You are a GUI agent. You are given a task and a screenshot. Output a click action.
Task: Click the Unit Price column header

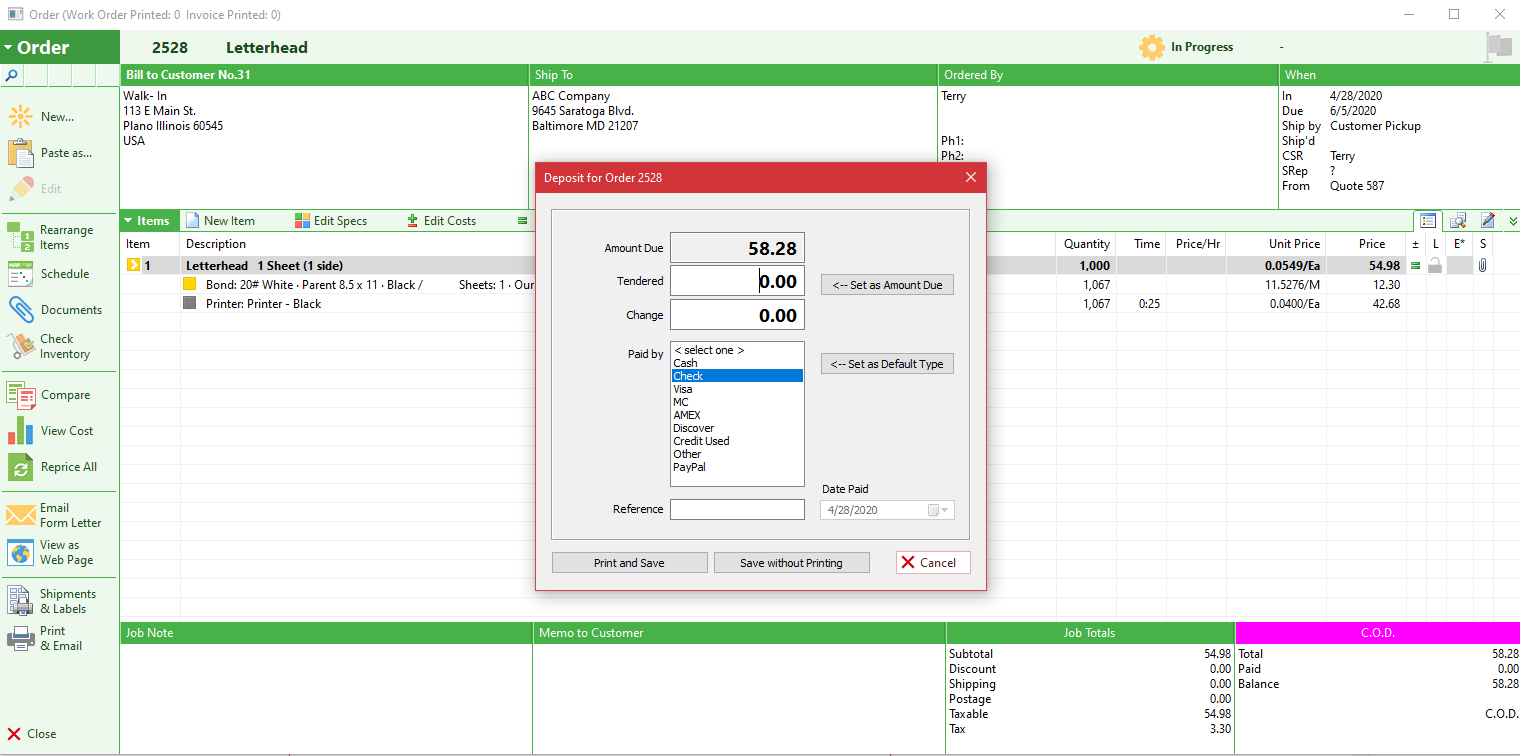(1294, 244)
